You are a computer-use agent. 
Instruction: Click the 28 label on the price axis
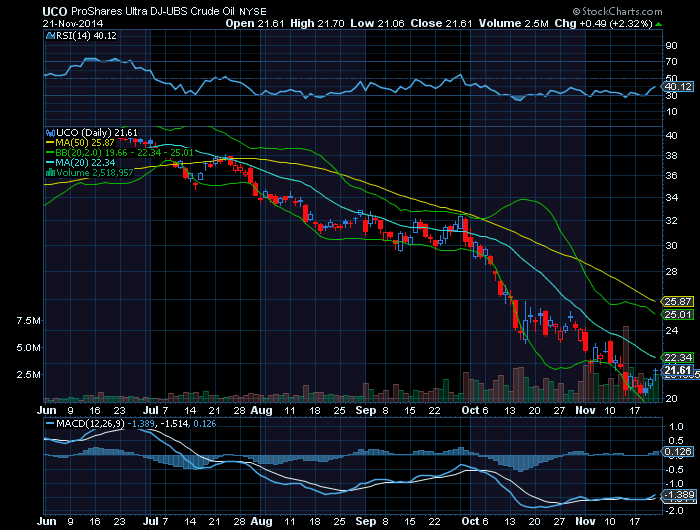[671, 271]
